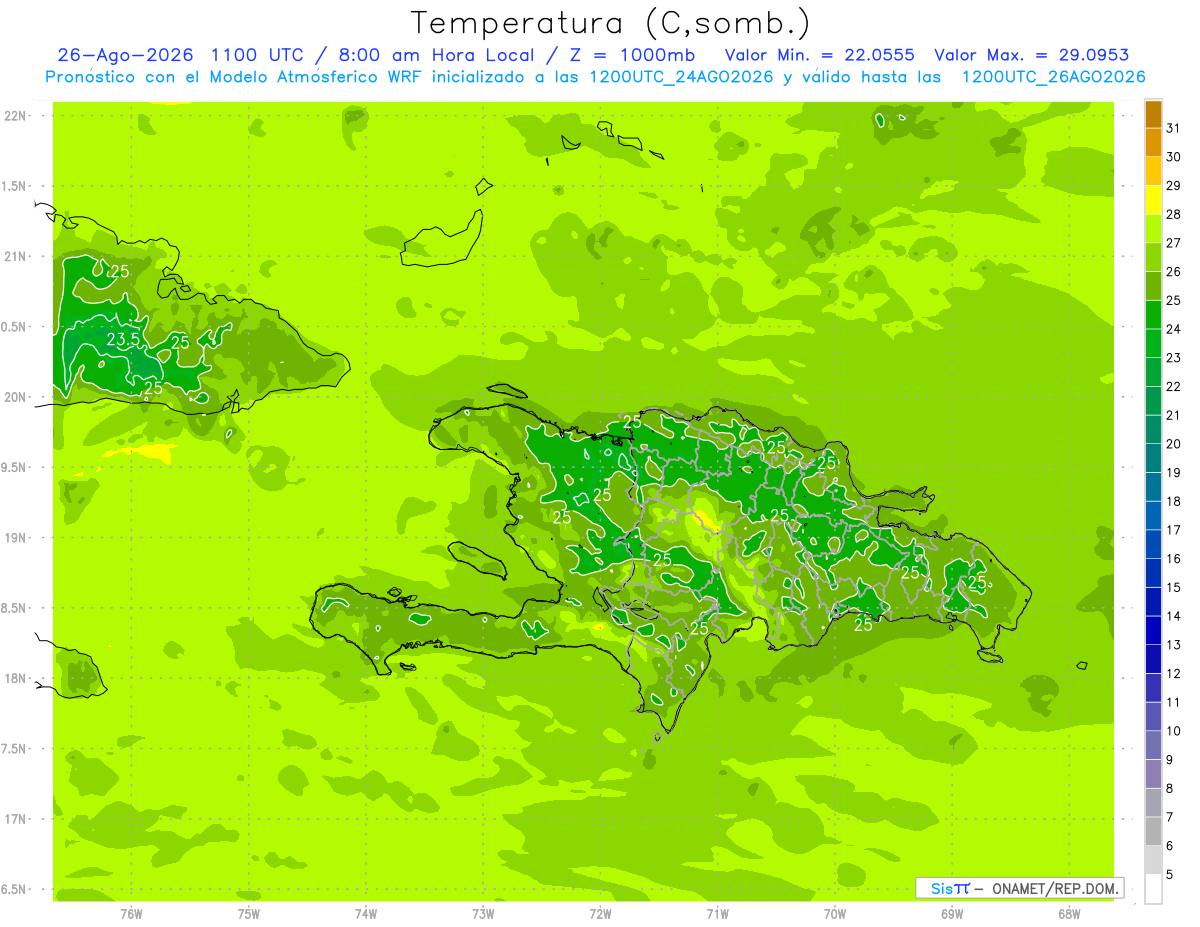This screenshot has width=1200, height=927.
Task: Click the "21N" latitude axis label
Action: coord(14,257)
